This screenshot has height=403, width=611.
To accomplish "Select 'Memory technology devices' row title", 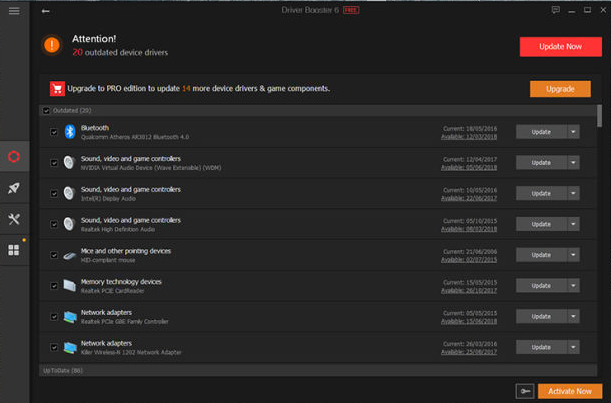I will click(121, 282).
